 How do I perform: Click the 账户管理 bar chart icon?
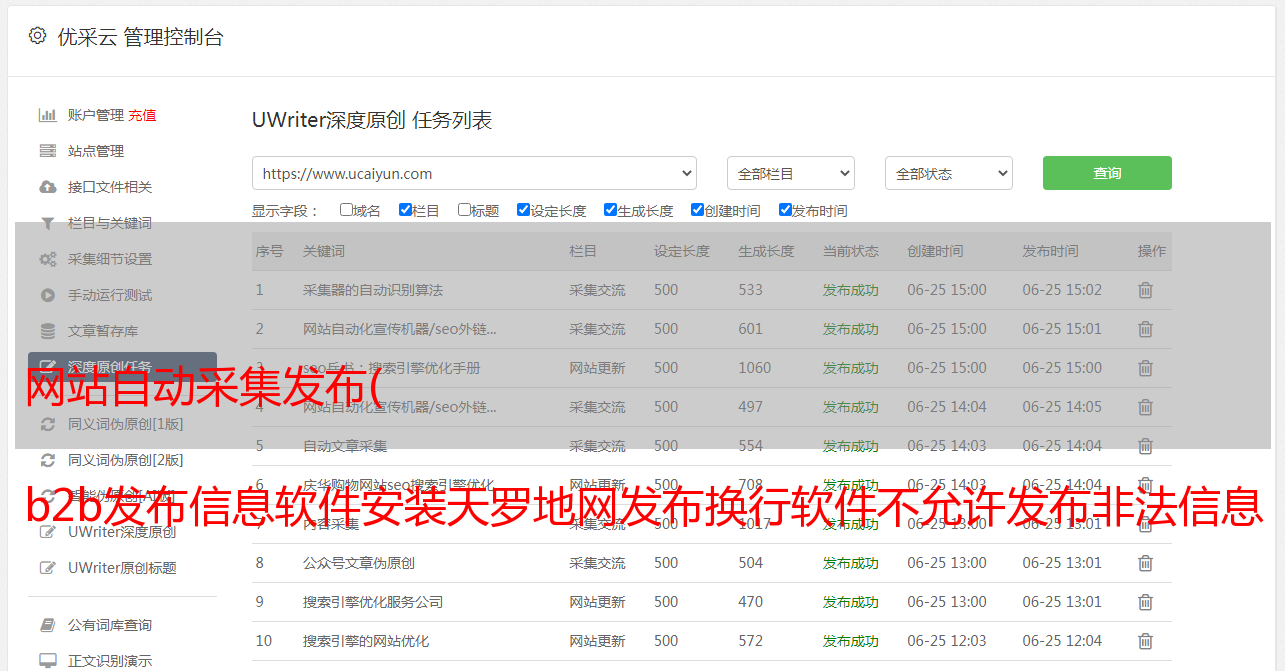coord(47,115)
